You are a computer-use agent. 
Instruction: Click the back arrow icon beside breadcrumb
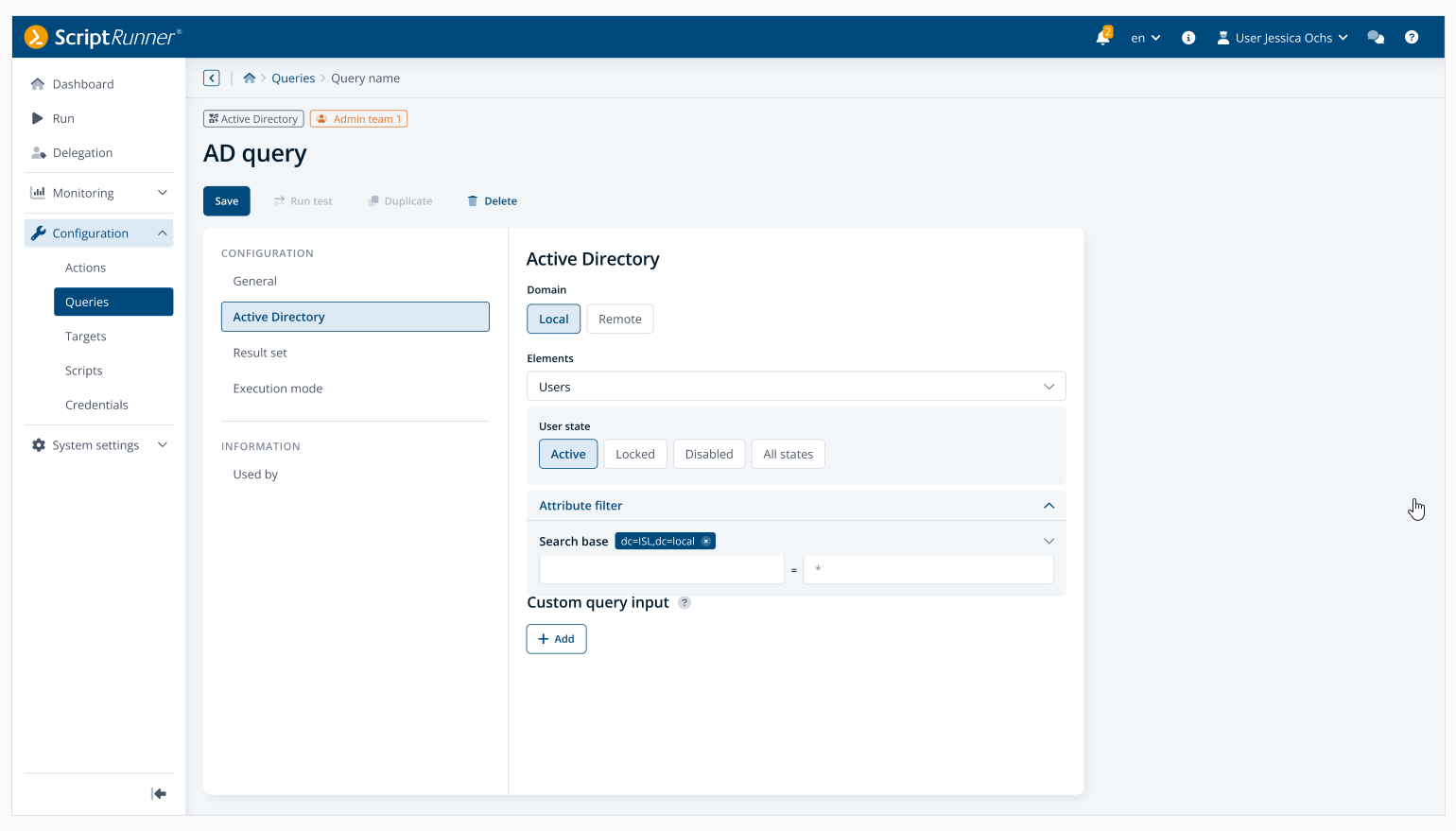(x=212, y=78)
